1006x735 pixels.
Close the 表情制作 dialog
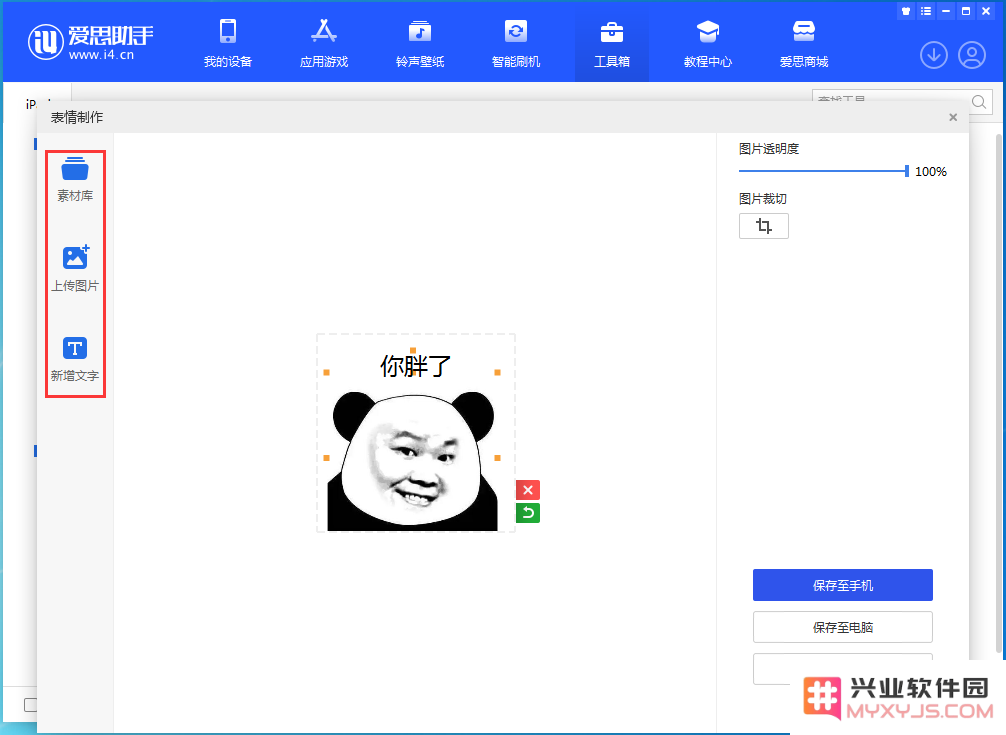point(953,117)
